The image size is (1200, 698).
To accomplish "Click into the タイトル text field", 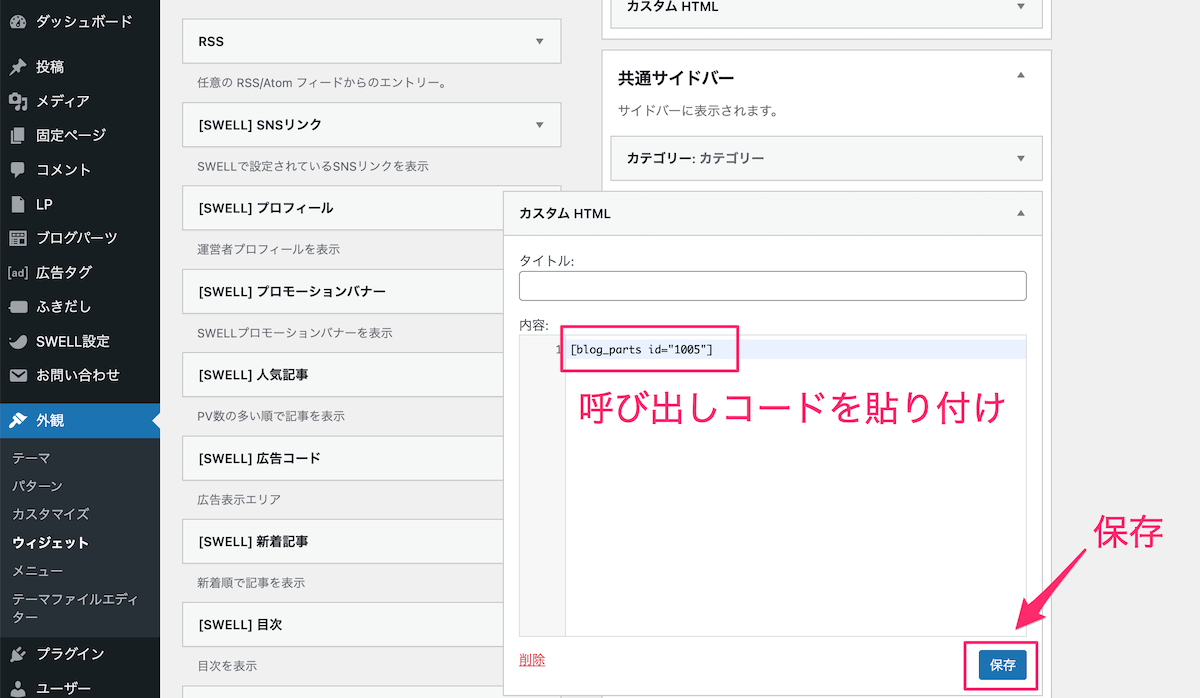I will [x=772, y=286].
